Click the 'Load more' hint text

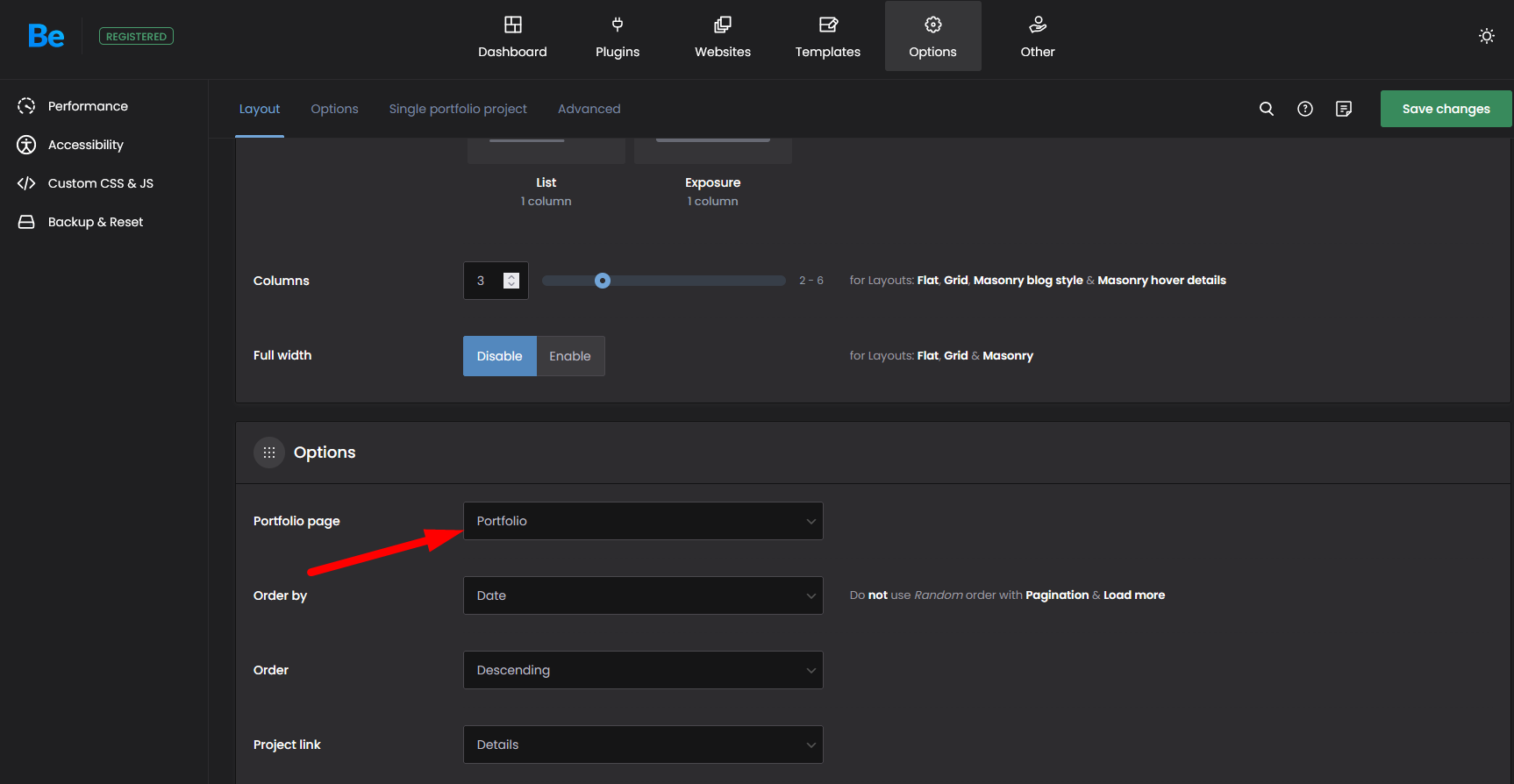click(1134, 595)
